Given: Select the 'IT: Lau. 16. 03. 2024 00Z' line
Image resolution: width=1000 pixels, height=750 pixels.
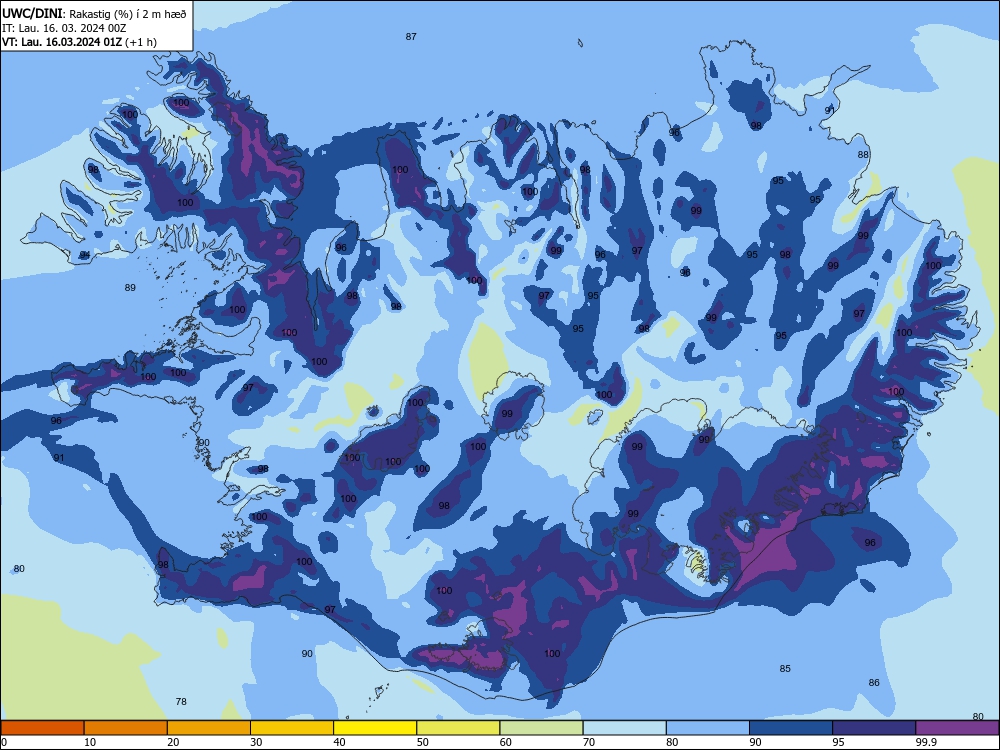Looking at the screenshot, I should click(64, 28).
